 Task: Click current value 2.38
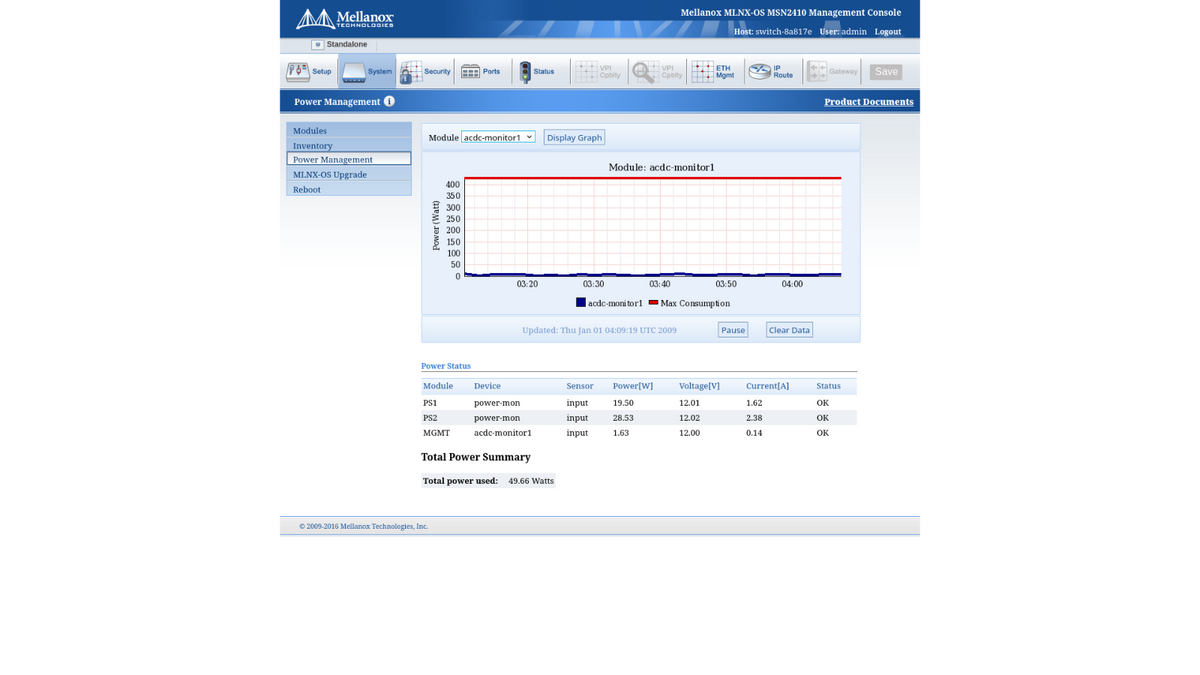pos(754,418)
